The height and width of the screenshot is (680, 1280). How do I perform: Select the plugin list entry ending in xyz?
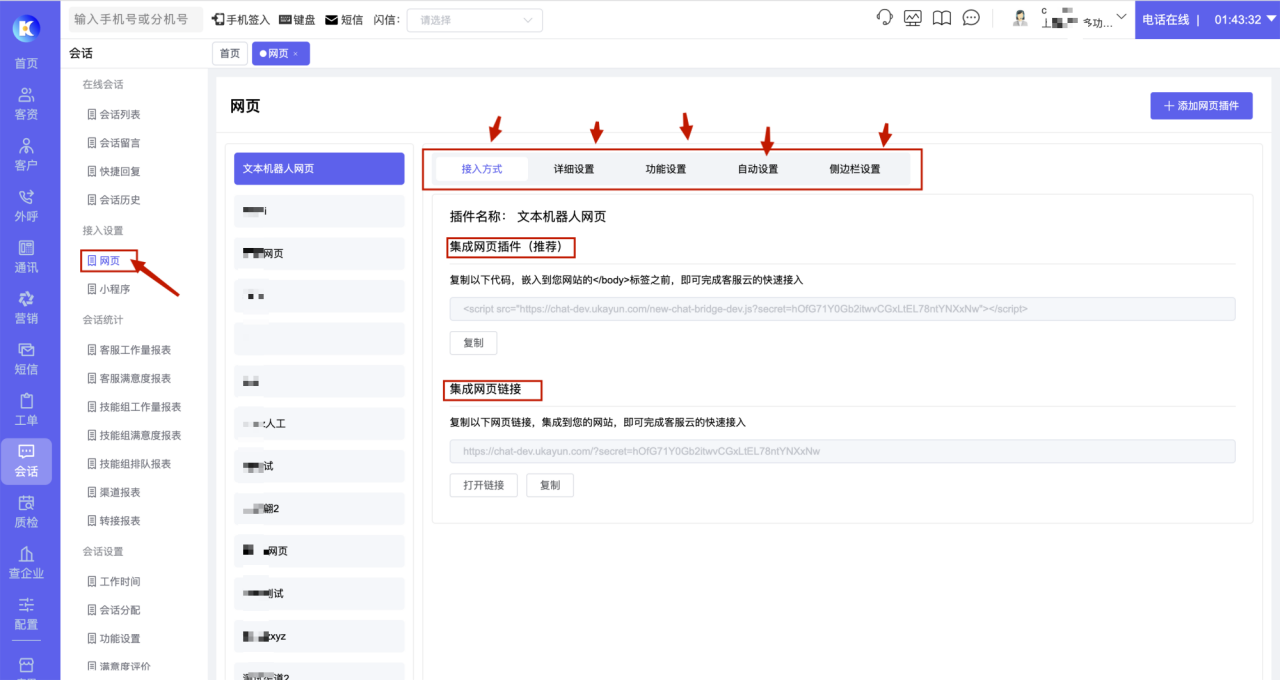coord(319,636)
